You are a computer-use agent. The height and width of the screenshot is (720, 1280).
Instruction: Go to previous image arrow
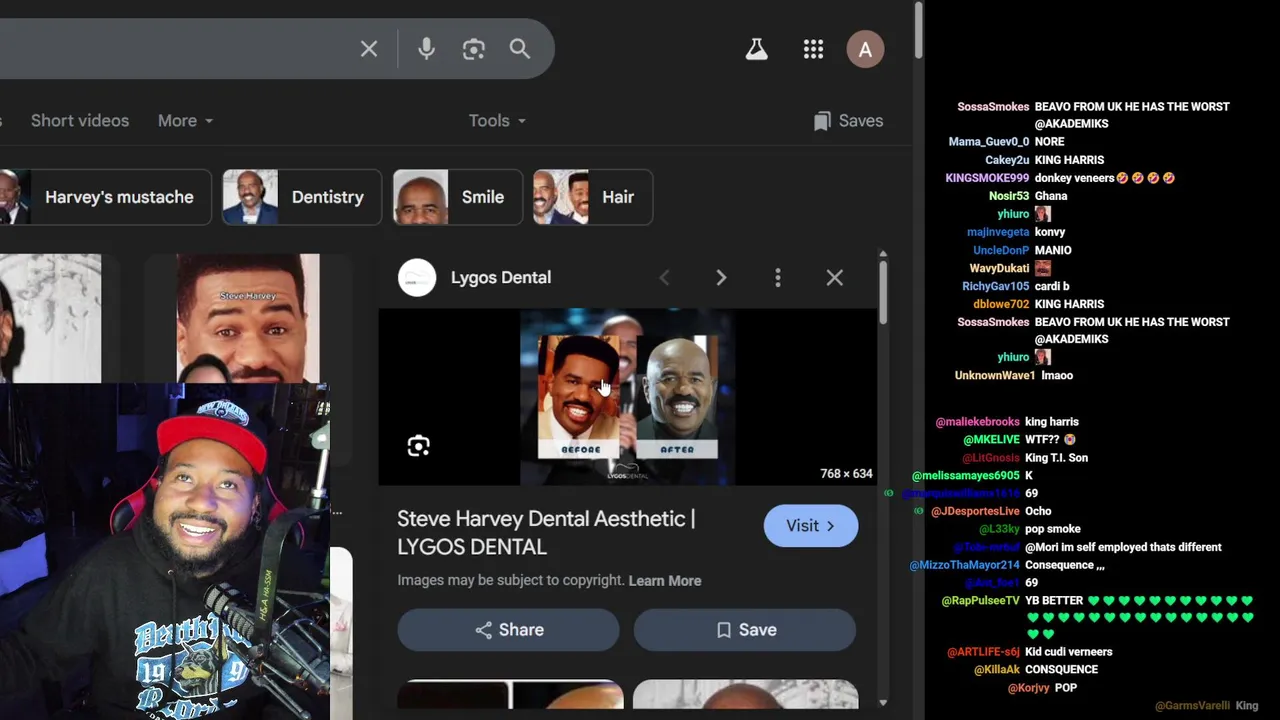pos(664,278)
